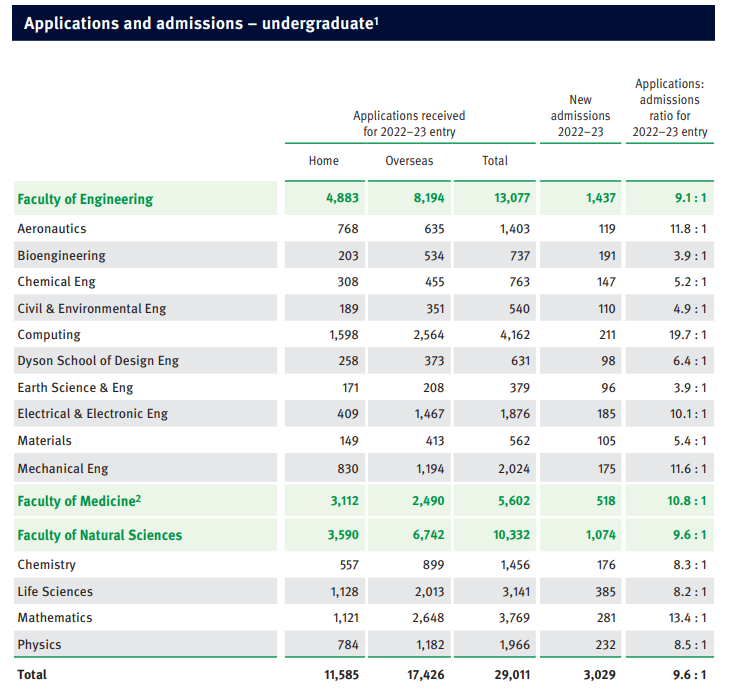Select the 'Applications received for 2022–23 entry' header
Image resolution: width=732 pixels, height=698 pixels.
pyautogui.click(x=409, y=124)
